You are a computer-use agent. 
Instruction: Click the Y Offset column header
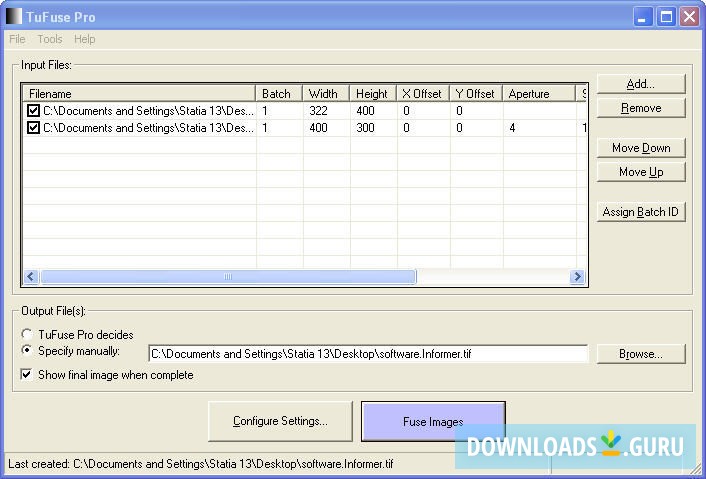tap(475, 94)
